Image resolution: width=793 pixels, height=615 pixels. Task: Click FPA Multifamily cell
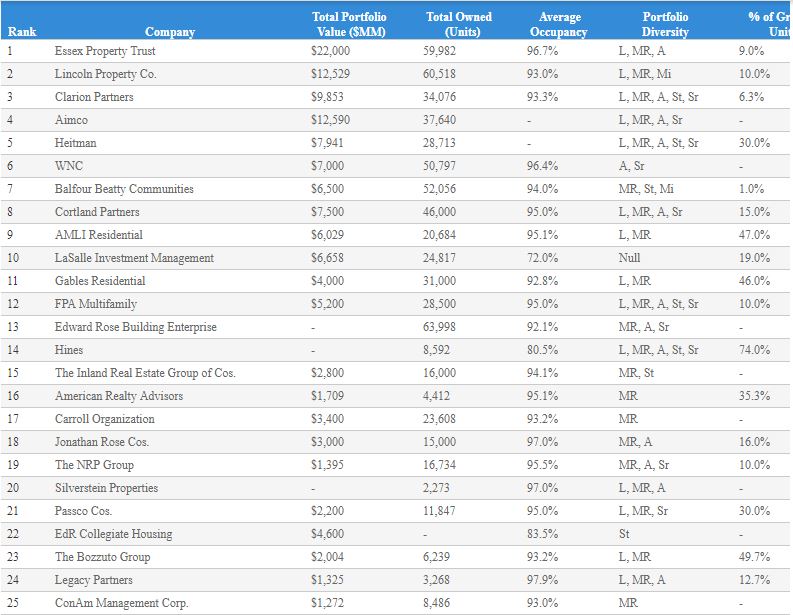(96, 304)
